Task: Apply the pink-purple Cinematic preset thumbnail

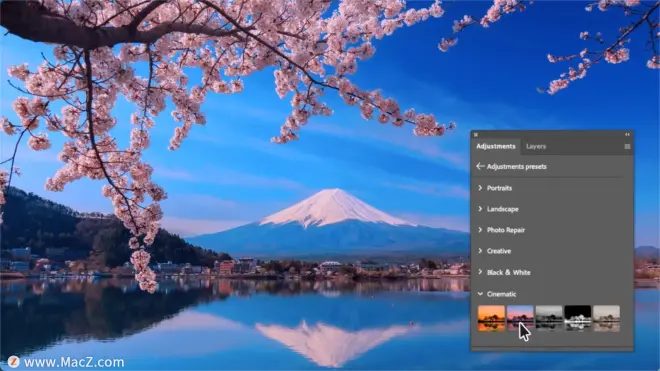Action: tap(520, 318)
